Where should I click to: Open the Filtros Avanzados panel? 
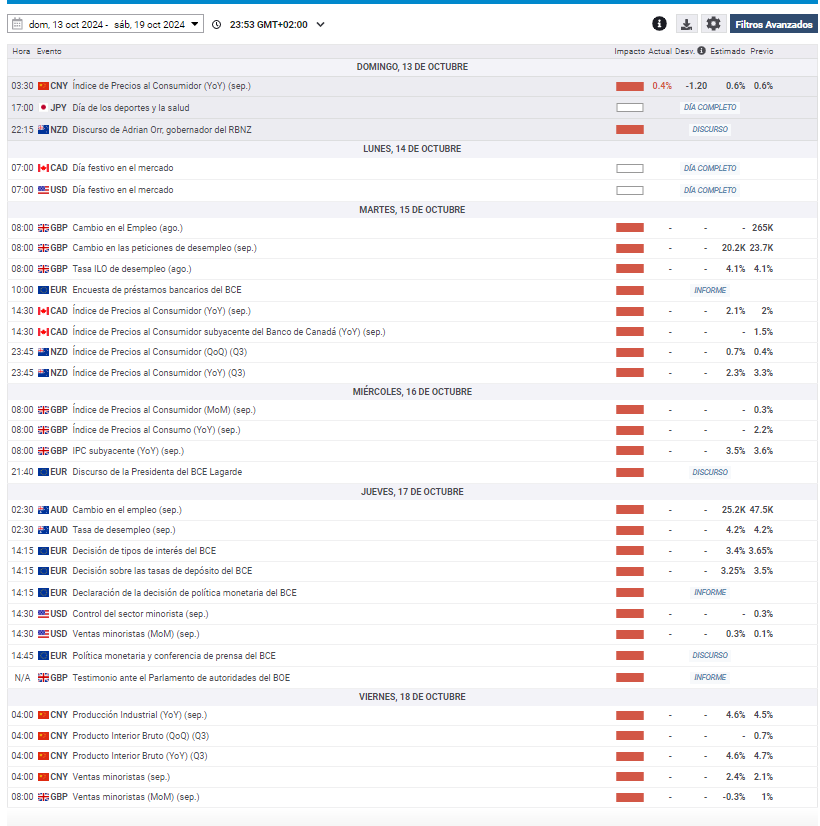tap(773, 24)
